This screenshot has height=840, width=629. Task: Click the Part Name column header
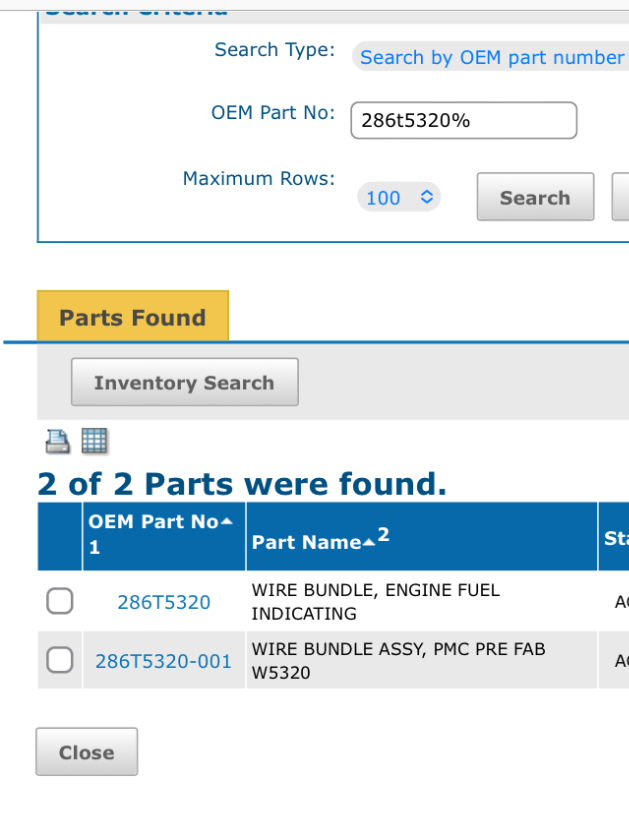tap(306, 542)
